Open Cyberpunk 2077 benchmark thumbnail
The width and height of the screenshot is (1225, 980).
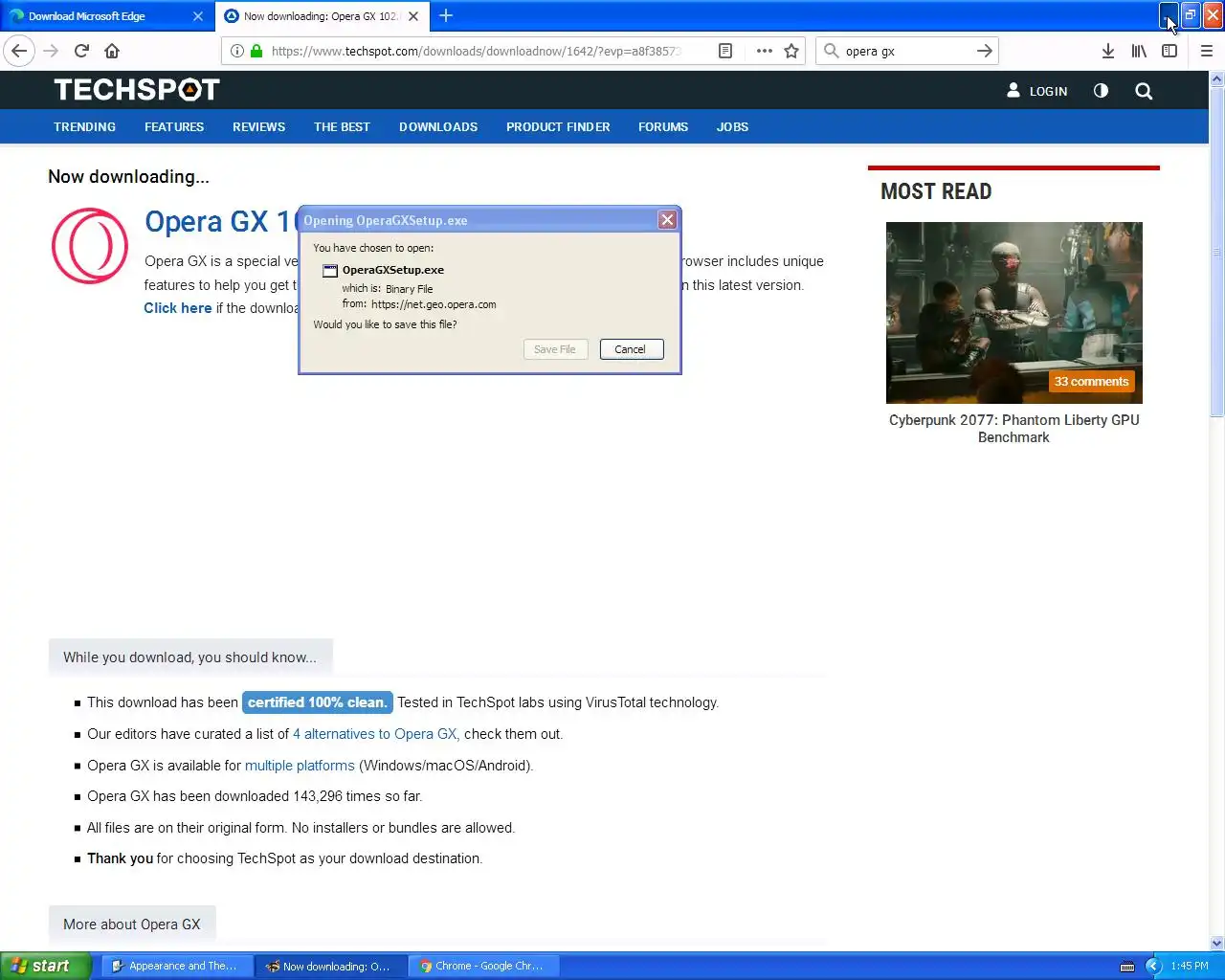click(x=1013, y=312)
